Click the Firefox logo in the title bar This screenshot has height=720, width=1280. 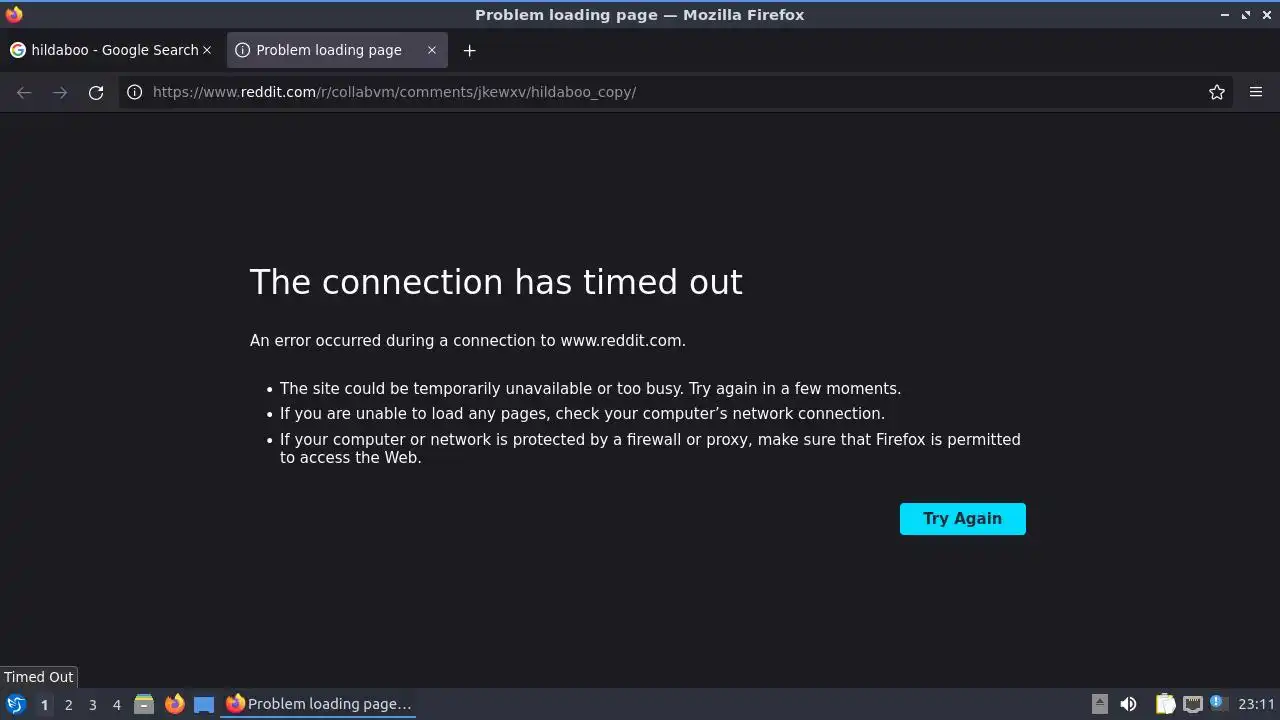tap(14, 14)
